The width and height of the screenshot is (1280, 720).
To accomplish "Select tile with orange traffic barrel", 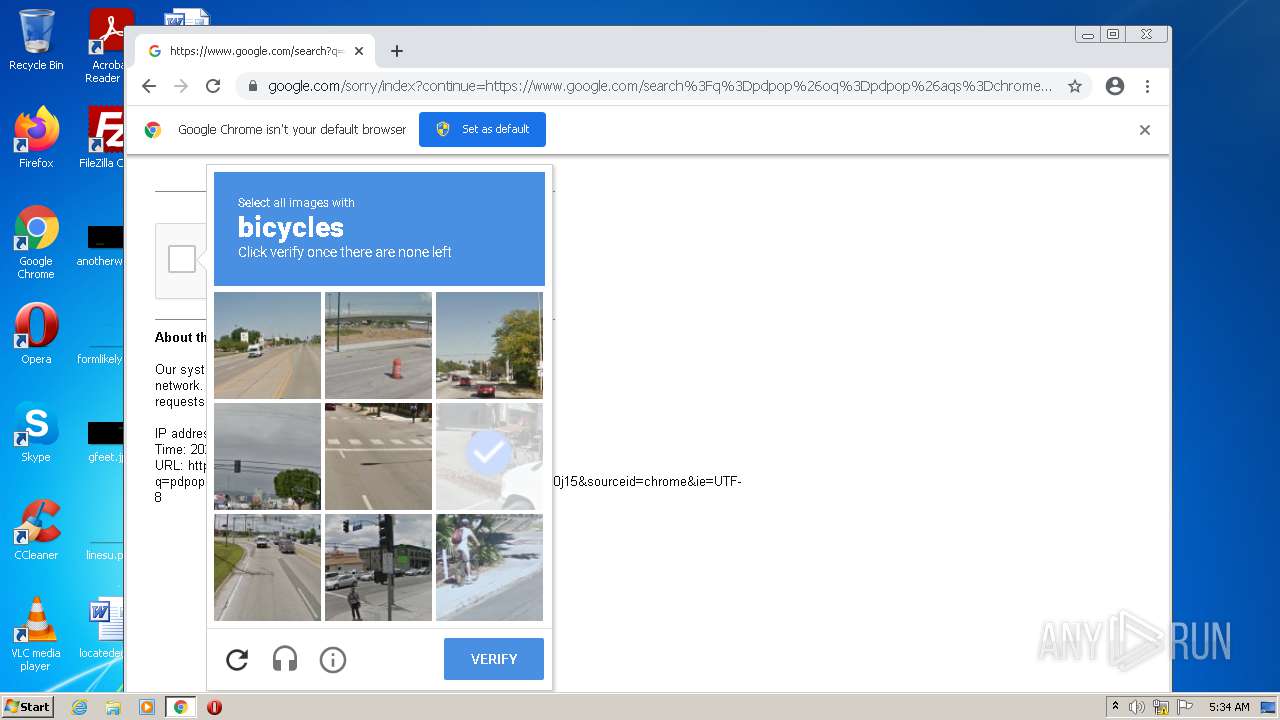I will click(x=378, y=345).
